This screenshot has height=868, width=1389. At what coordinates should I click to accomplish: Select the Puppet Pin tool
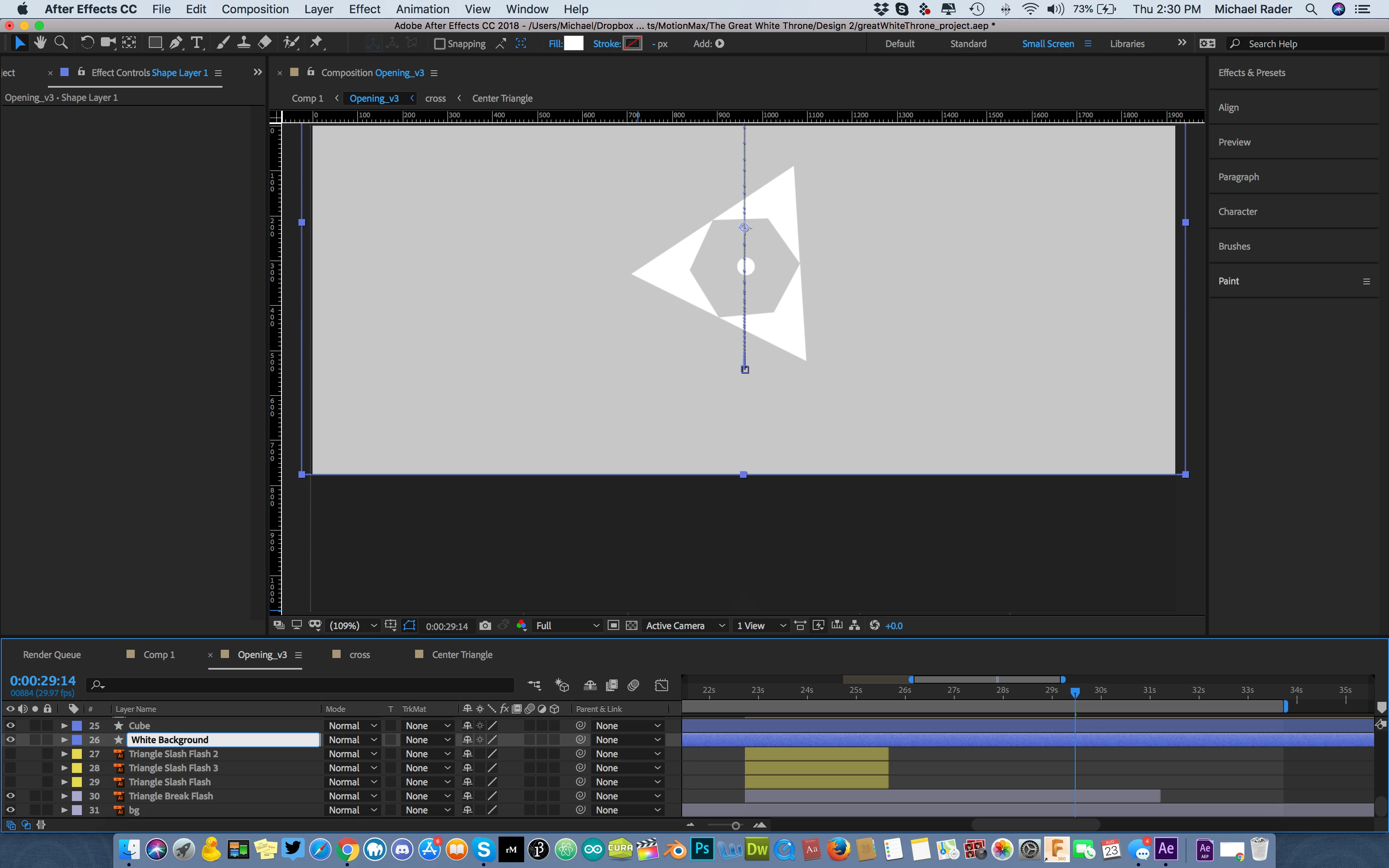[316, 43]
